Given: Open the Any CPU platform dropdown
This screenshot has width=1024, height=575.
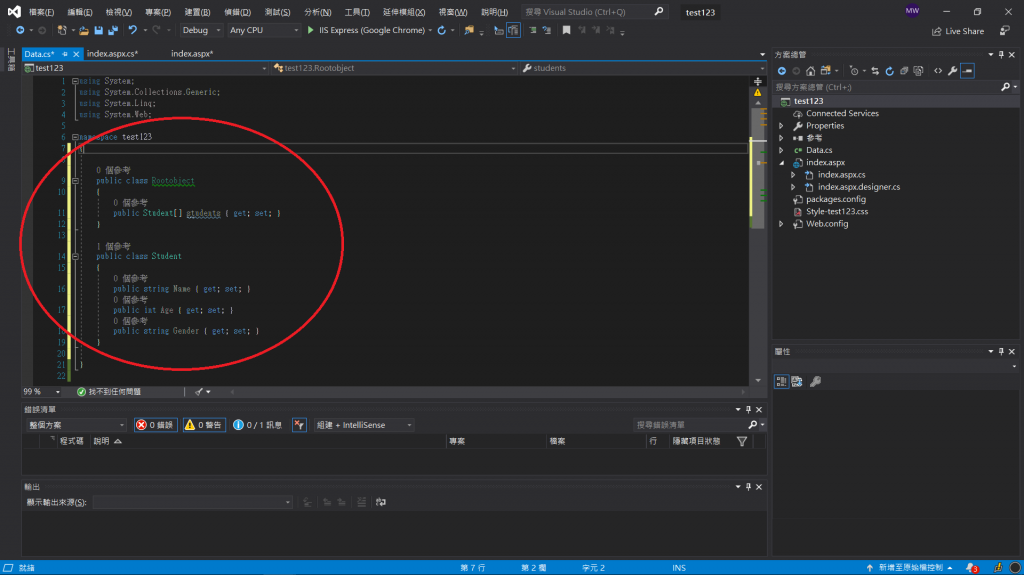Looking at the screenshot, I should click(x=263, y=31).
